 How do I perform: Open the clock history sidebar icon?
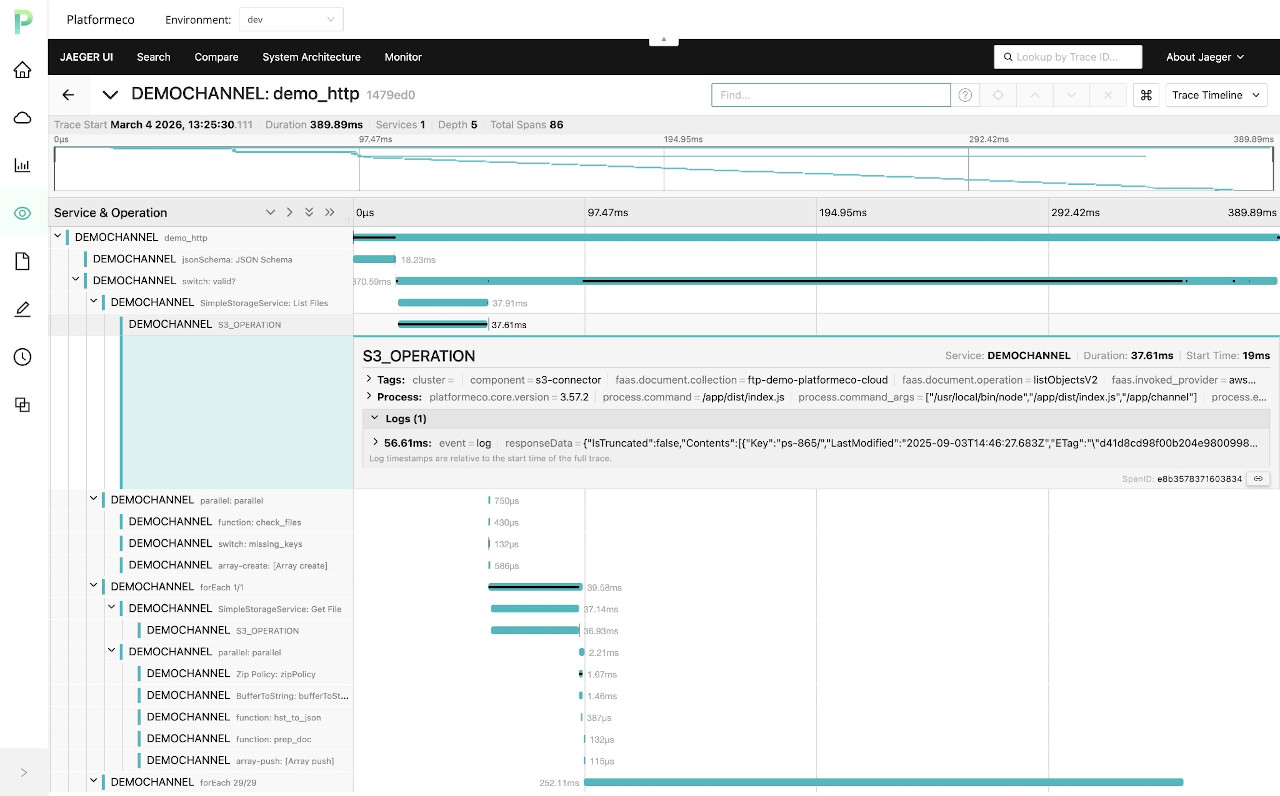click(22, 357)
